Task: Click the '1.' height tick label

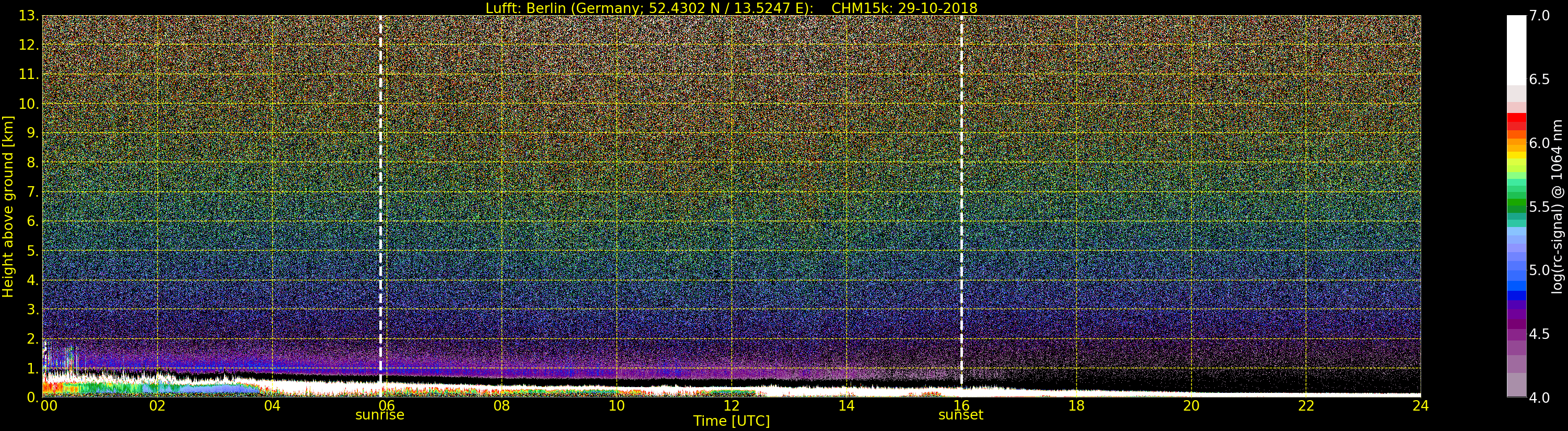Action: (33, 368)
